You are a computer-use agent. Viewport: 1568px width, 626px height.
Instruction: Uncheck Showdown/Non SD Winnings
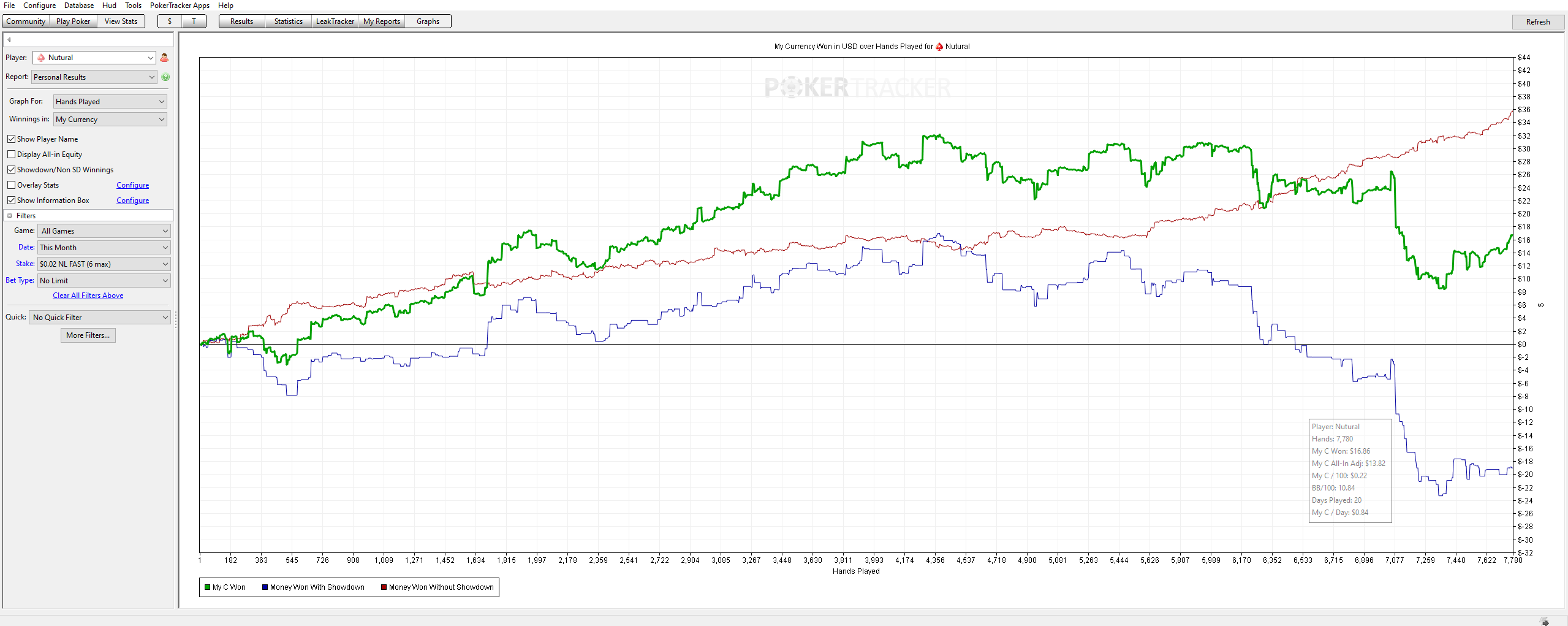tap(11, 170)
